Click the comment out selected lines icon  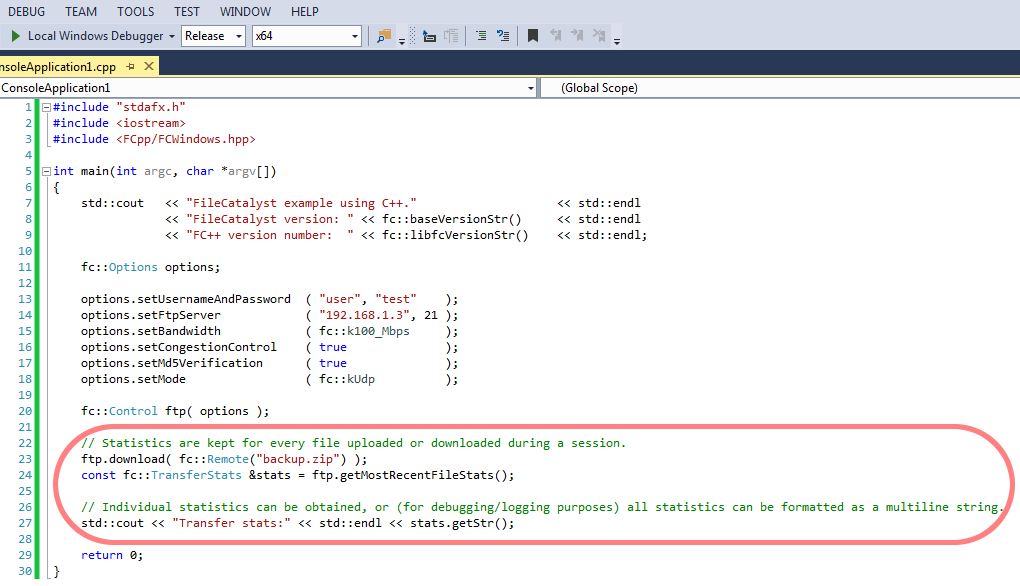coord(481,36)
